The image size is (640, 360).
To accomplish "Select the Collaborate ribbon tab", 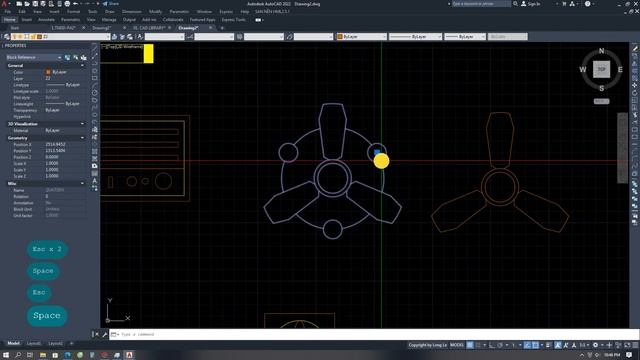I will 173,20.
